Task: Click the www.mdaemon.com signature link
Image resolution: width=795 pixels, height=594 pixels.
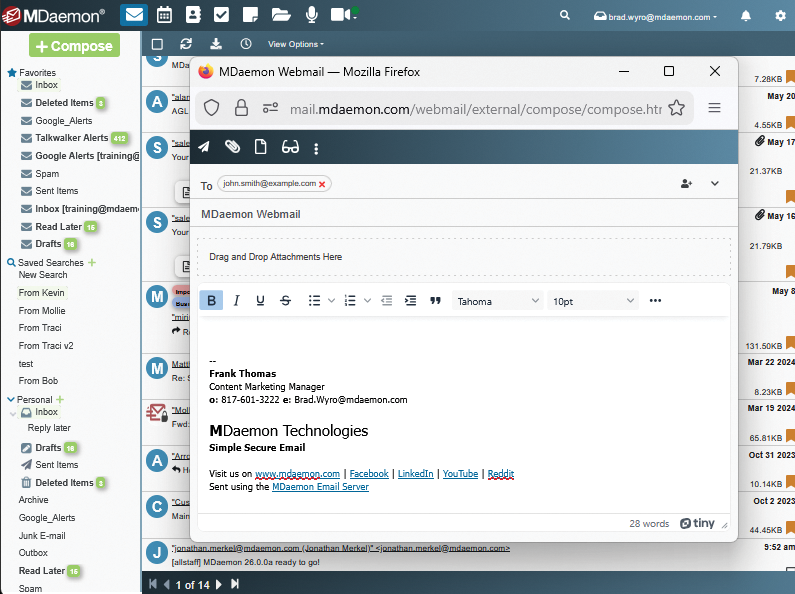Action: point(297,474)
